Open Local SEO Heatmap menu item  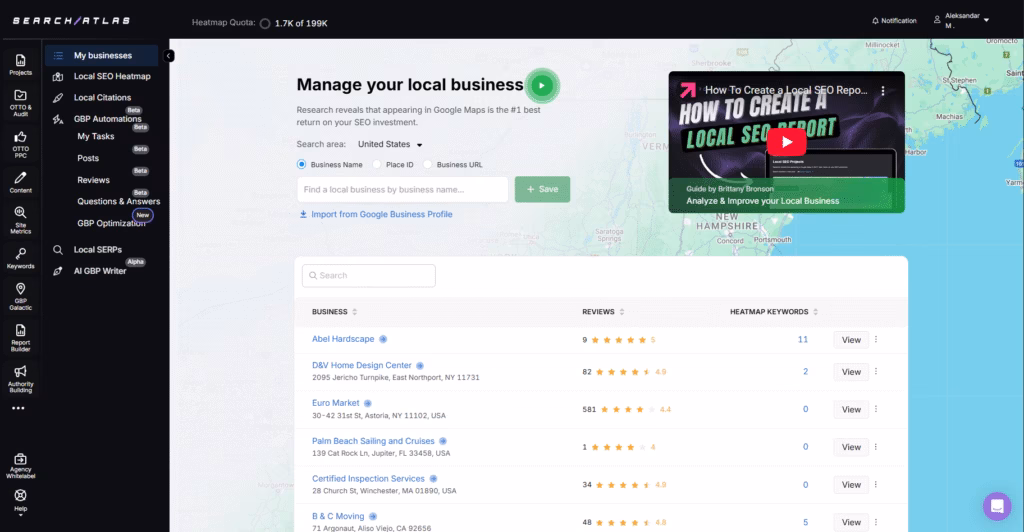[111, 76]
